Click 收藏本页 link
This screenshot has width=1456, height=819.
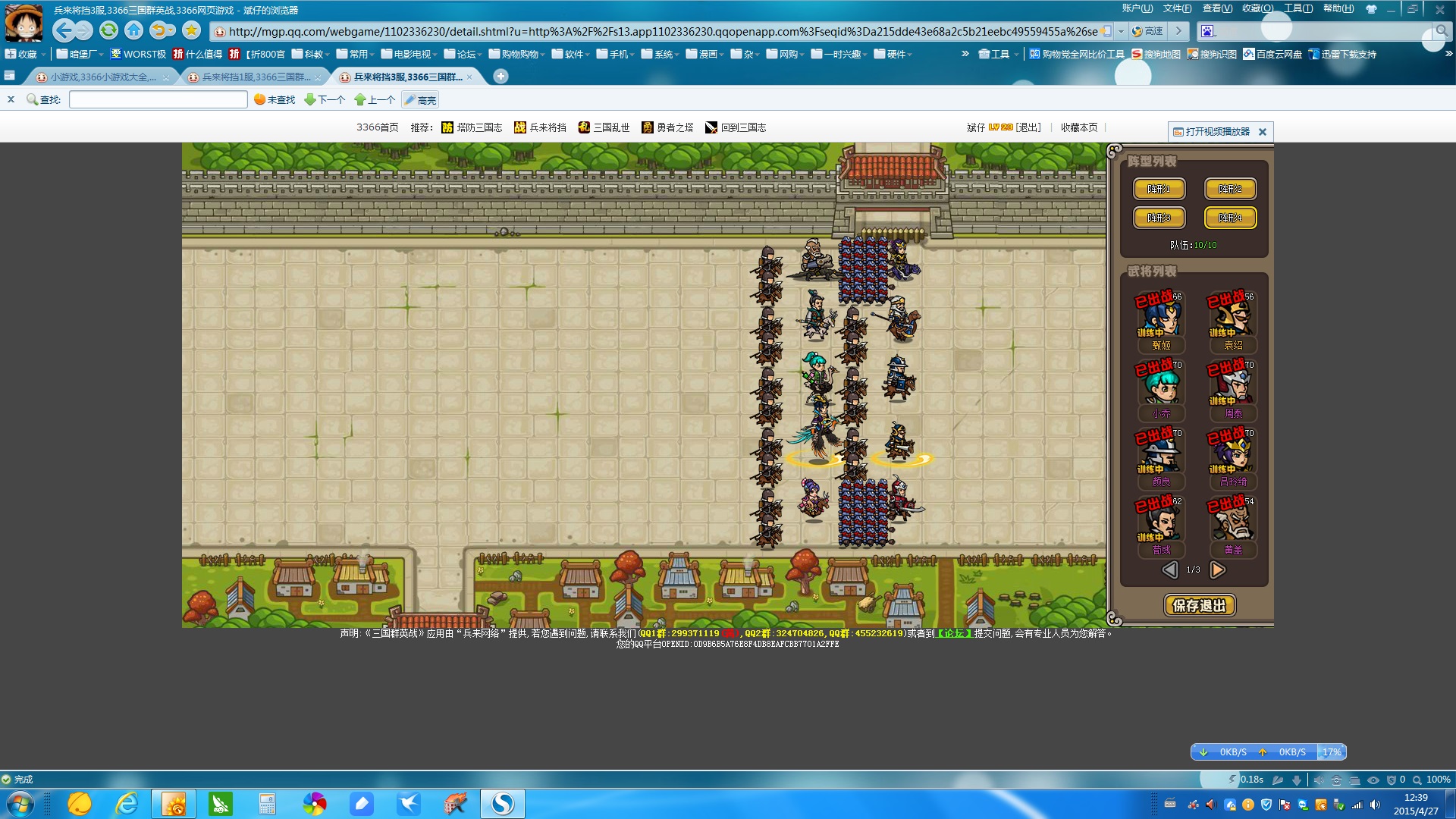[1079, 127]
